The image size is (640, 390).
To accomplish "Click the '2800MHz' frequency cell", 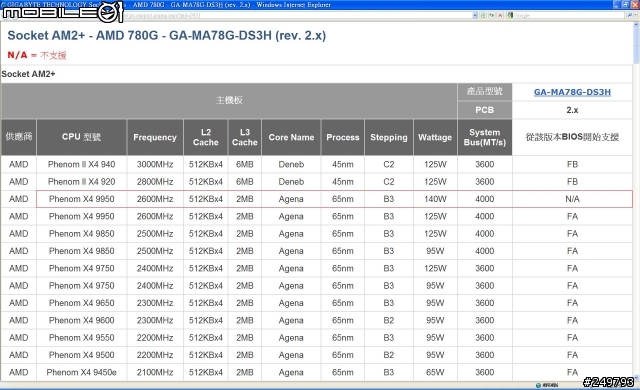I will pos(155,182).
